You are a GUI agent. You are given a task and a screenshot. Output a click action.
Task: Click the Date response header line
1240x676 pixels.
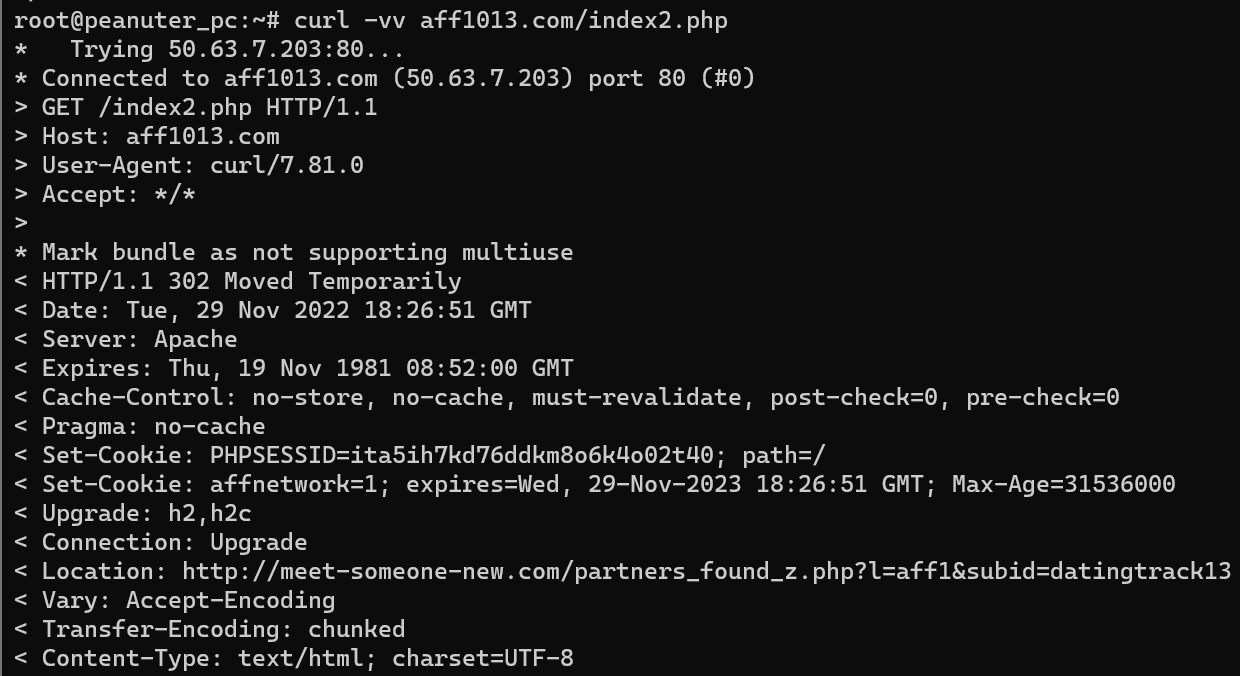[286, 310]
